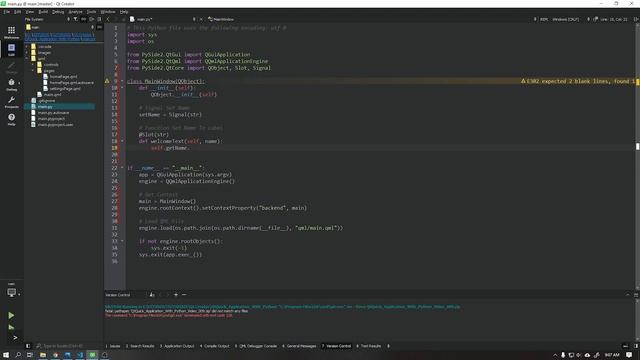Open File Explorer from the taskbar
The height and width of the screenshot is (360, 640).
click(x=43, y=355)
